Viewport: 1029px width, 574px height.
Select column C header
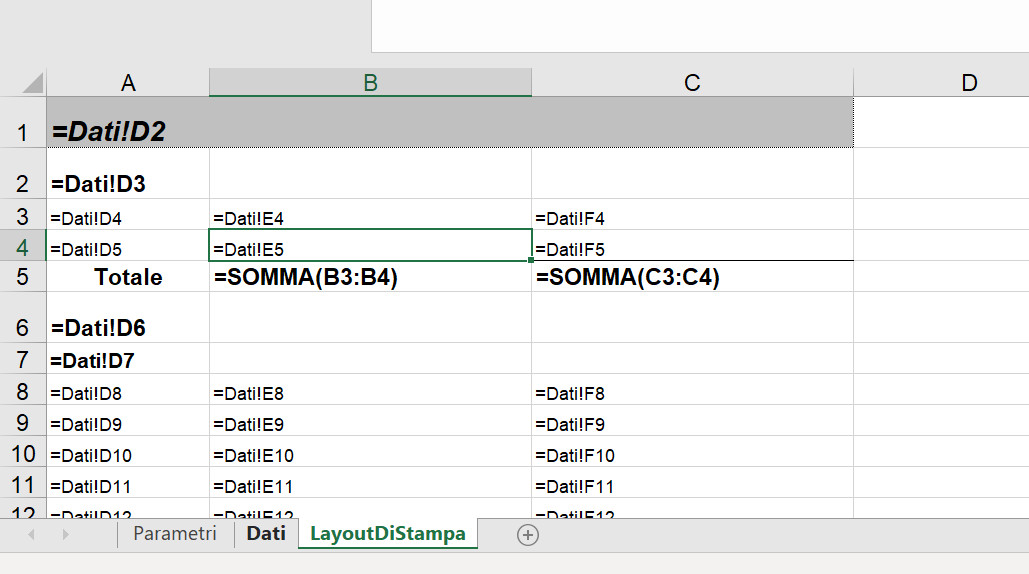pos(692,83)
